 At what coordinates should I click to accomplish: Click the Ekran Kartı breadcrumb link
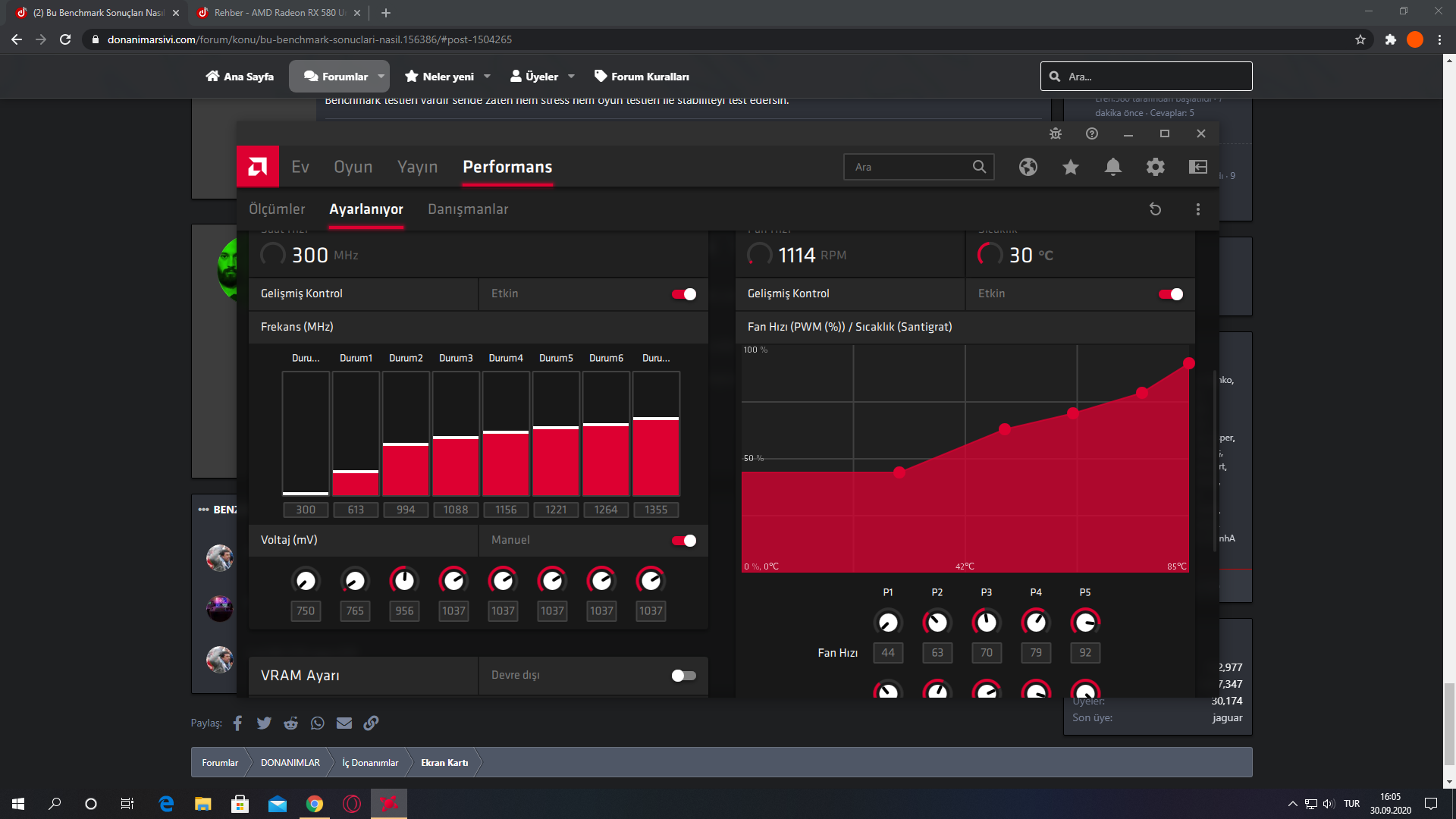pyautogui.click(x=444, y=763)
